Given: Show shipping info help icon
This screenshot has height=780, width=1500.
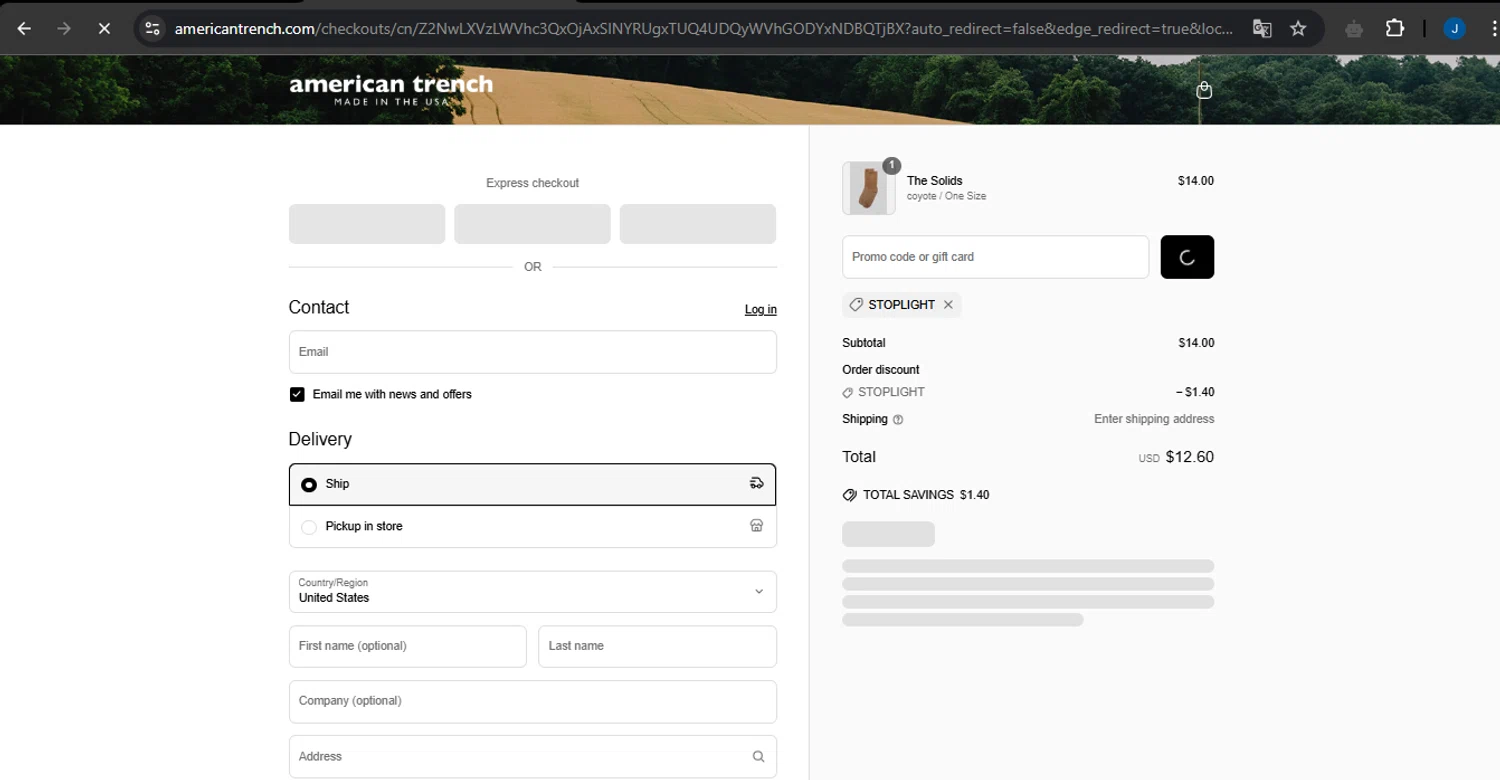Looking at the screenshot, I should click(x=898, y=420).
